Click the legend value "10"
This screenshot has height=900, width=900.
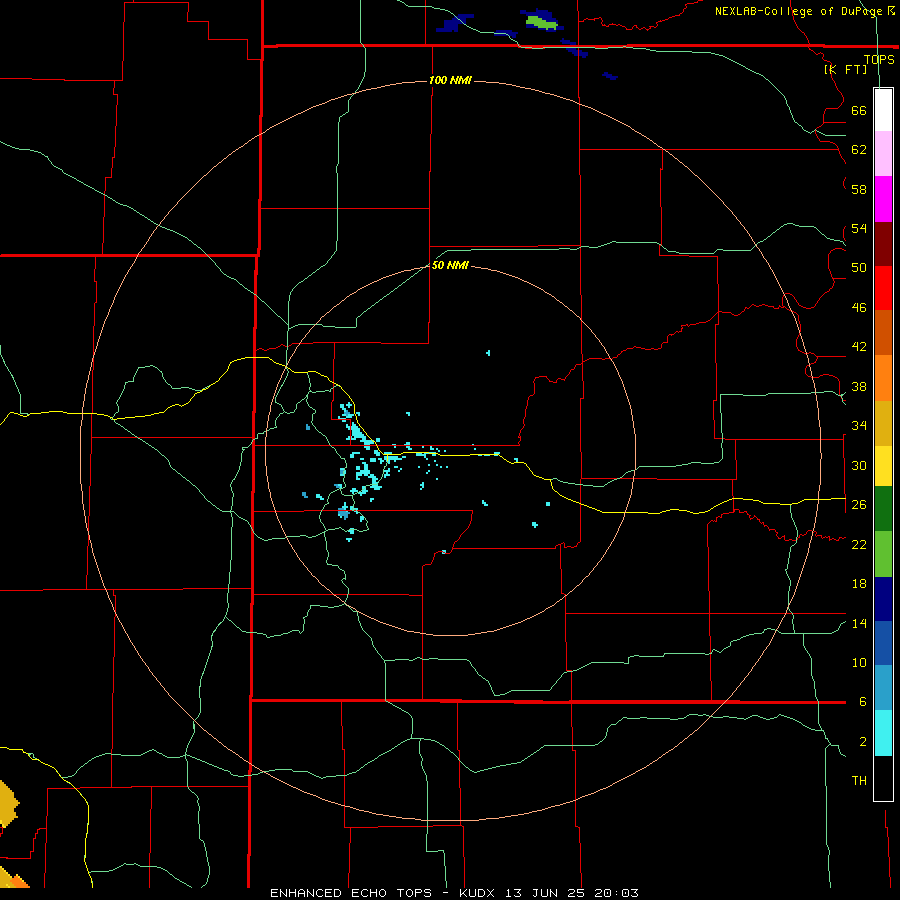[x=859, y=662]
